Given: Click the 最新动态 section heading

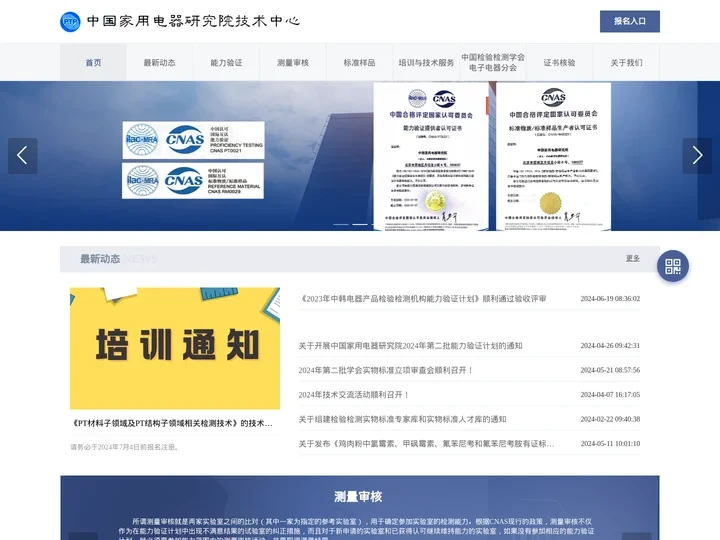Looking at the screenshot, I should 100,259.
